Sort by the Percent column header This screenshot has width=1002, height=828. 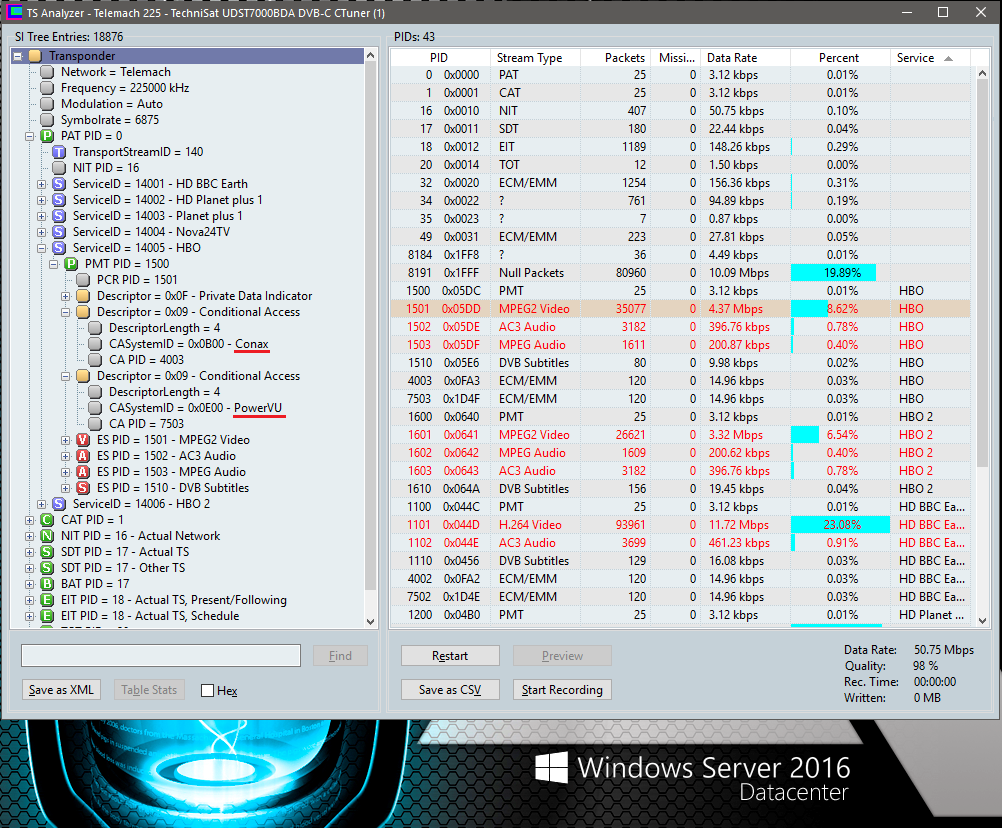840,58
